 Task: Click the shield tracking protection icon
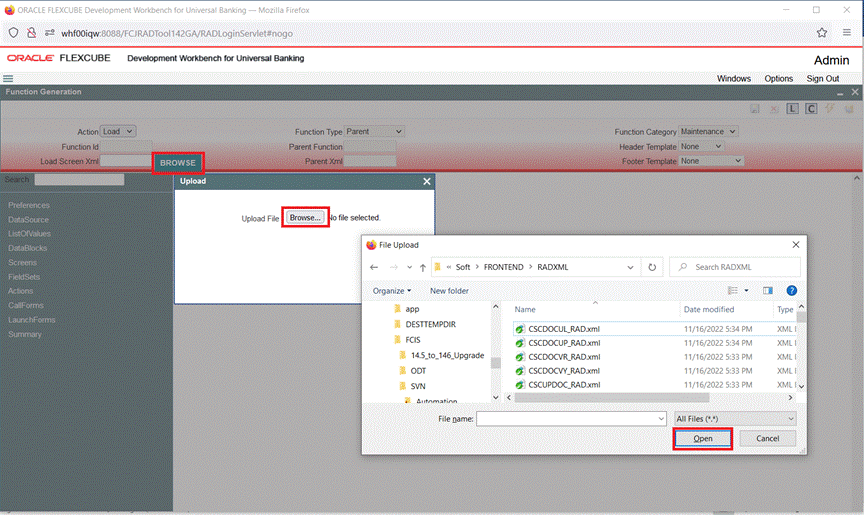coord(13,33)
